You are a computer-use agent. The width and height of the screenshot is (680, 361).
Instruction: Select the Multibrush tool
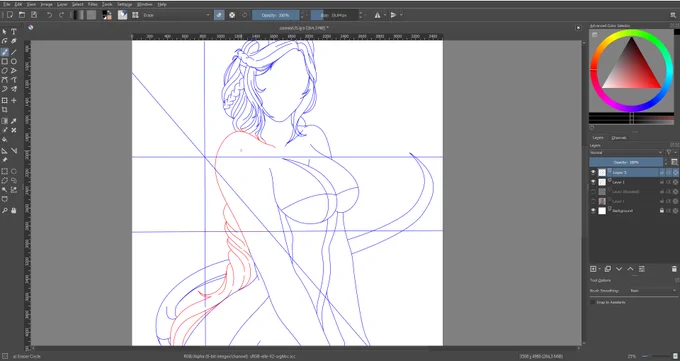click(14, 89)
